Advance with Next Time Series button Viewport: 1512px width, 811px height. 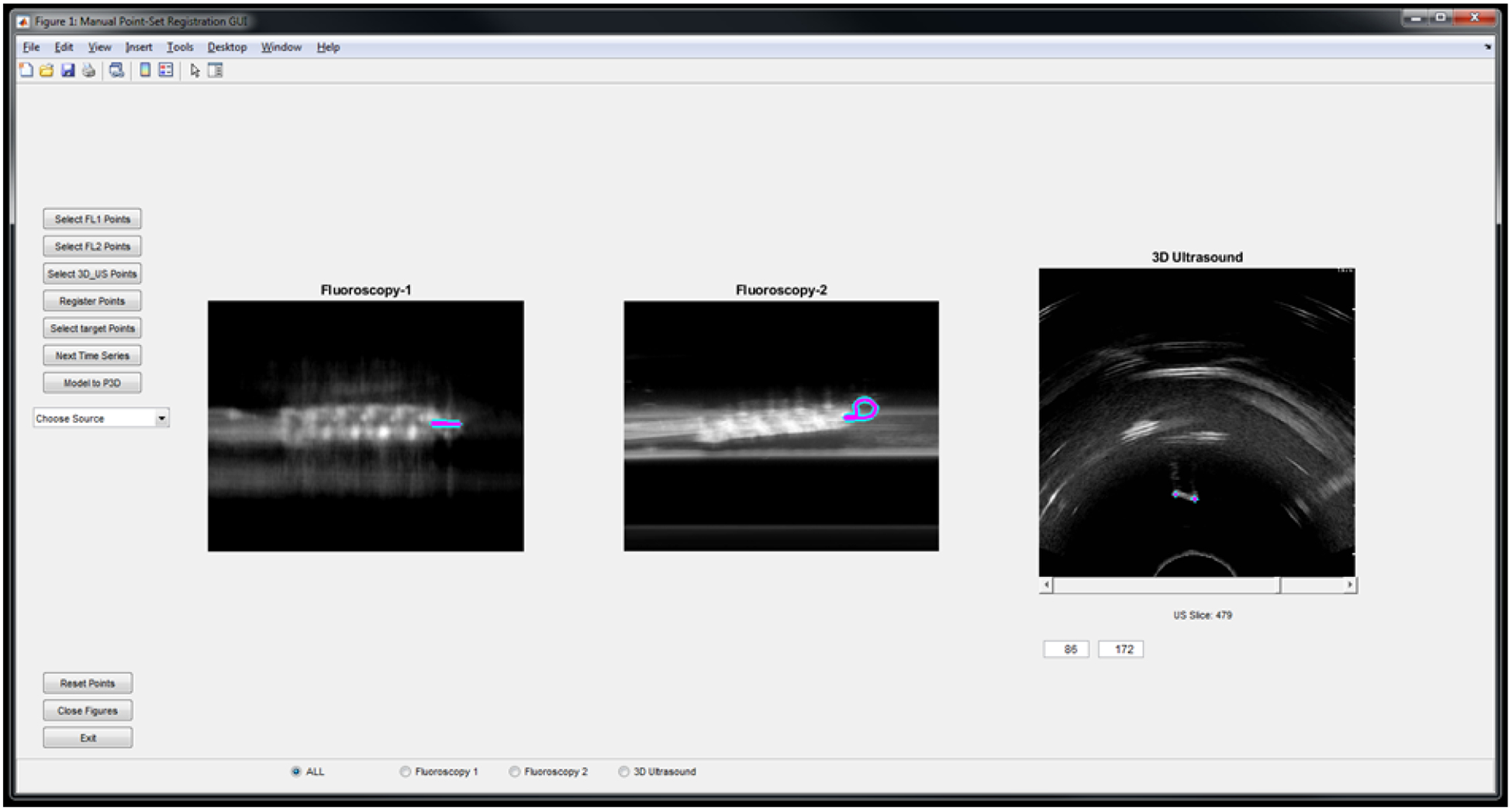92,356
